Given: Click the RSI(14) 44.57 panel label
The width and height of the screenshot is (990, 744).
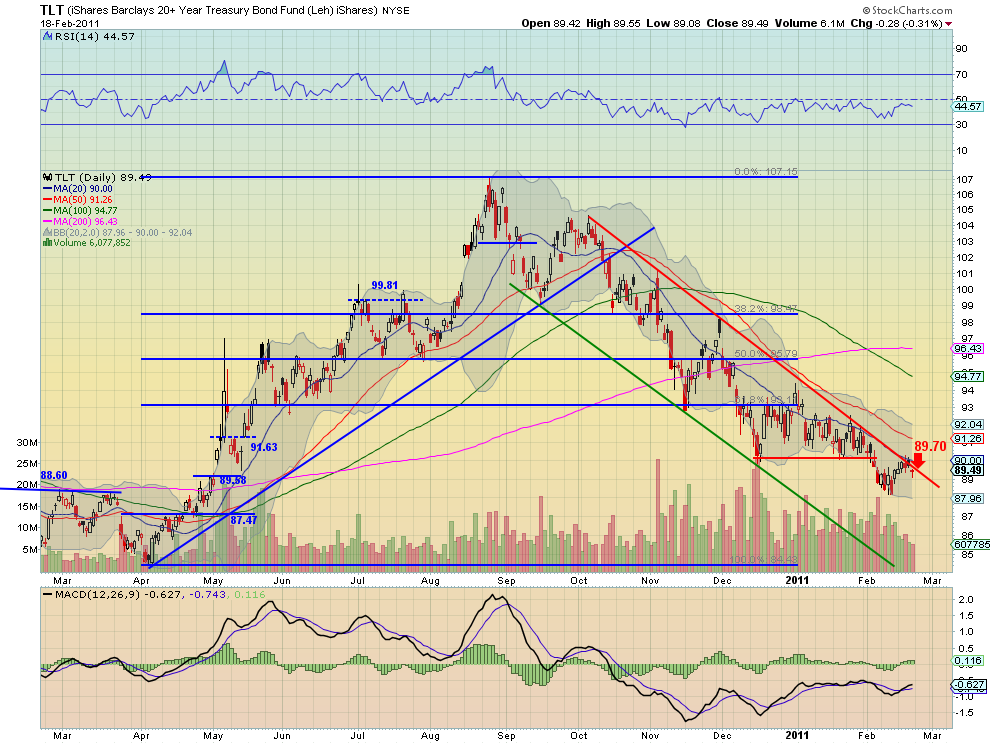Looking at the screenshot, I should click(x=95, y=37).
